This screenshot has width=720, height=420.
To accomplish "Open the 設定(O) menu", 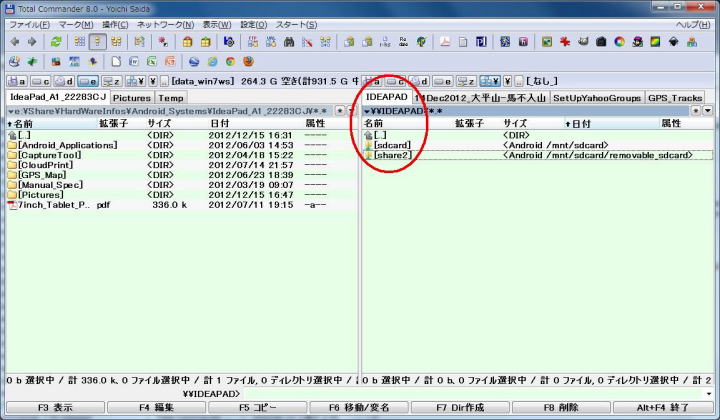I will click(253, 25).
